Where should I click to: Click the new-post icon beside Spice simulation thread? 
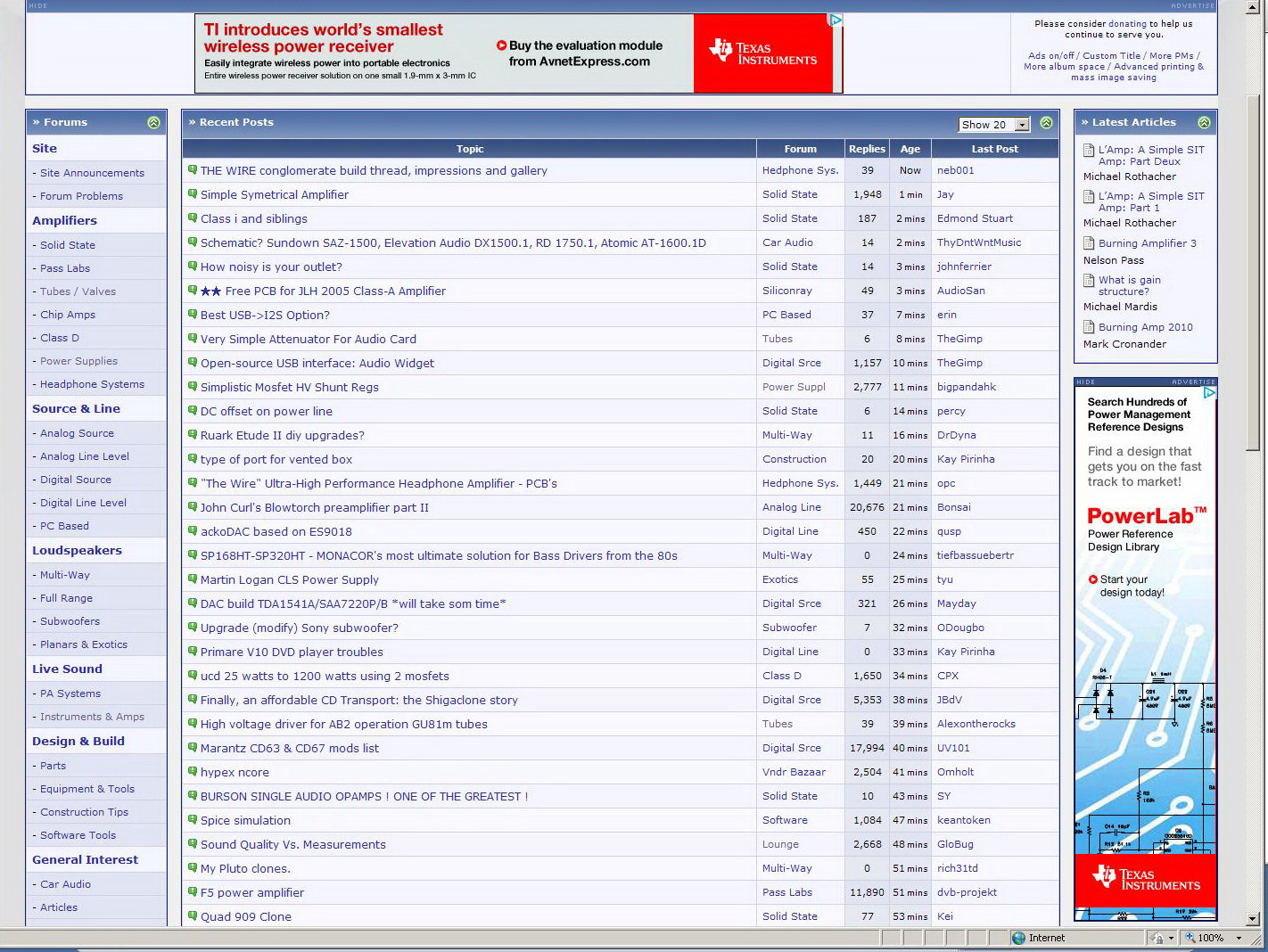(192, 819)
